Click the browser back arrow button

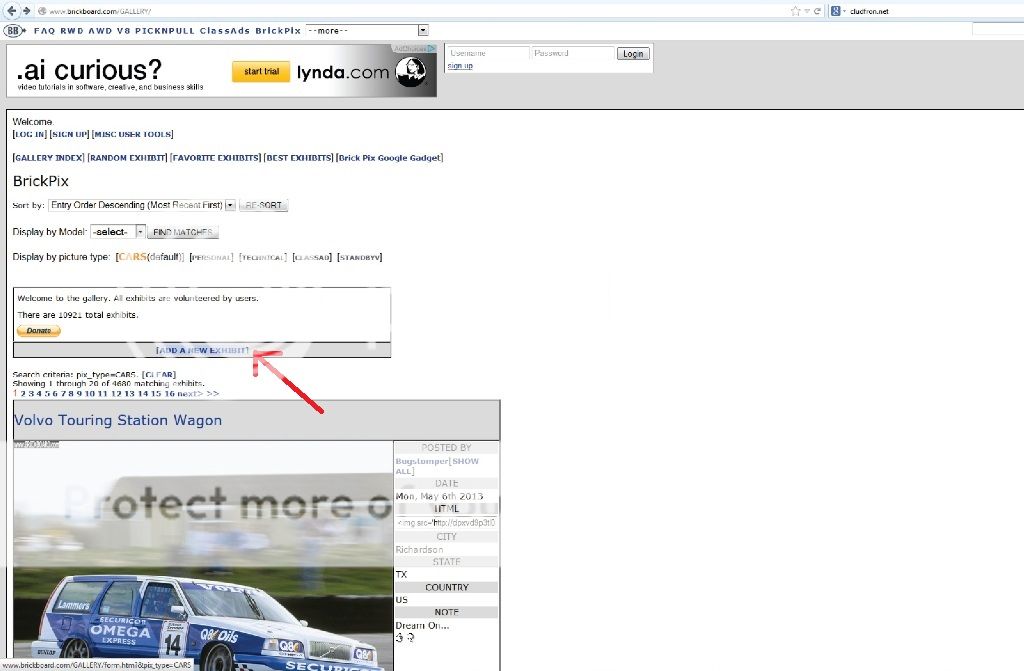pyautogui.click(x=10, y=11)
